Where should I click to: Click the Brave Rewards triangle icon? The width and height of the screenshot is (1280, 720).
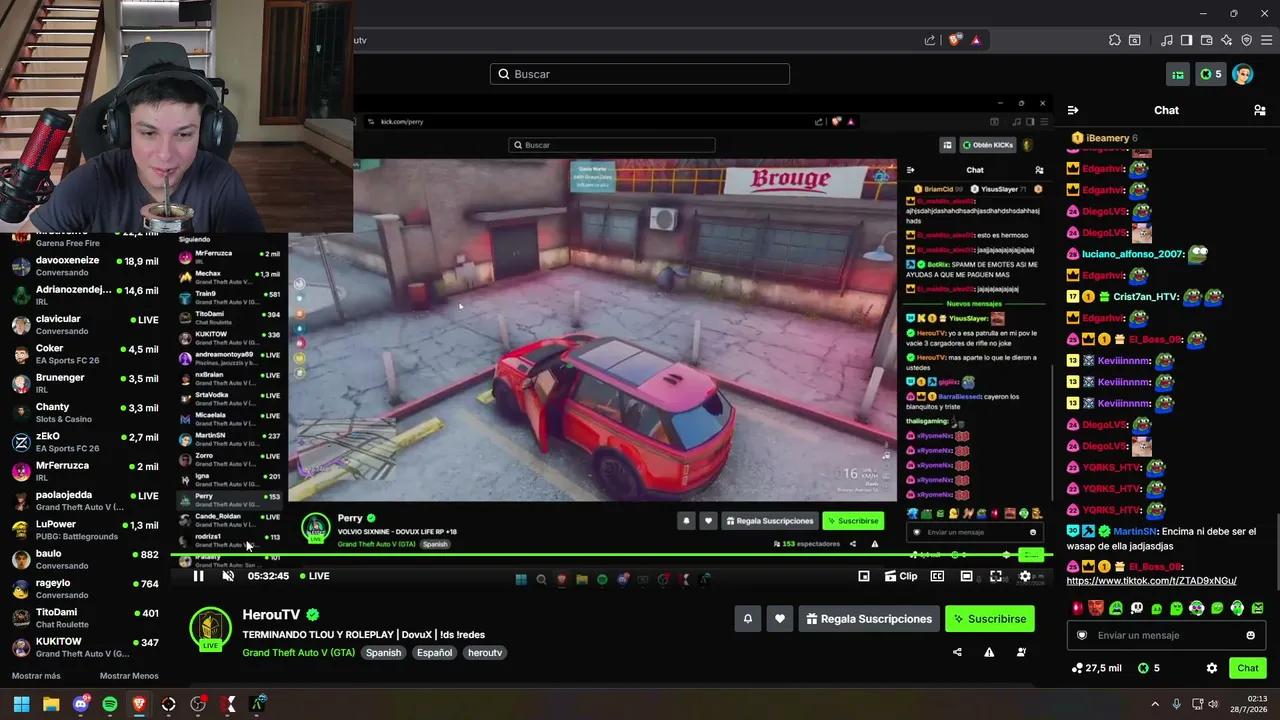click(x=976, y=40)
